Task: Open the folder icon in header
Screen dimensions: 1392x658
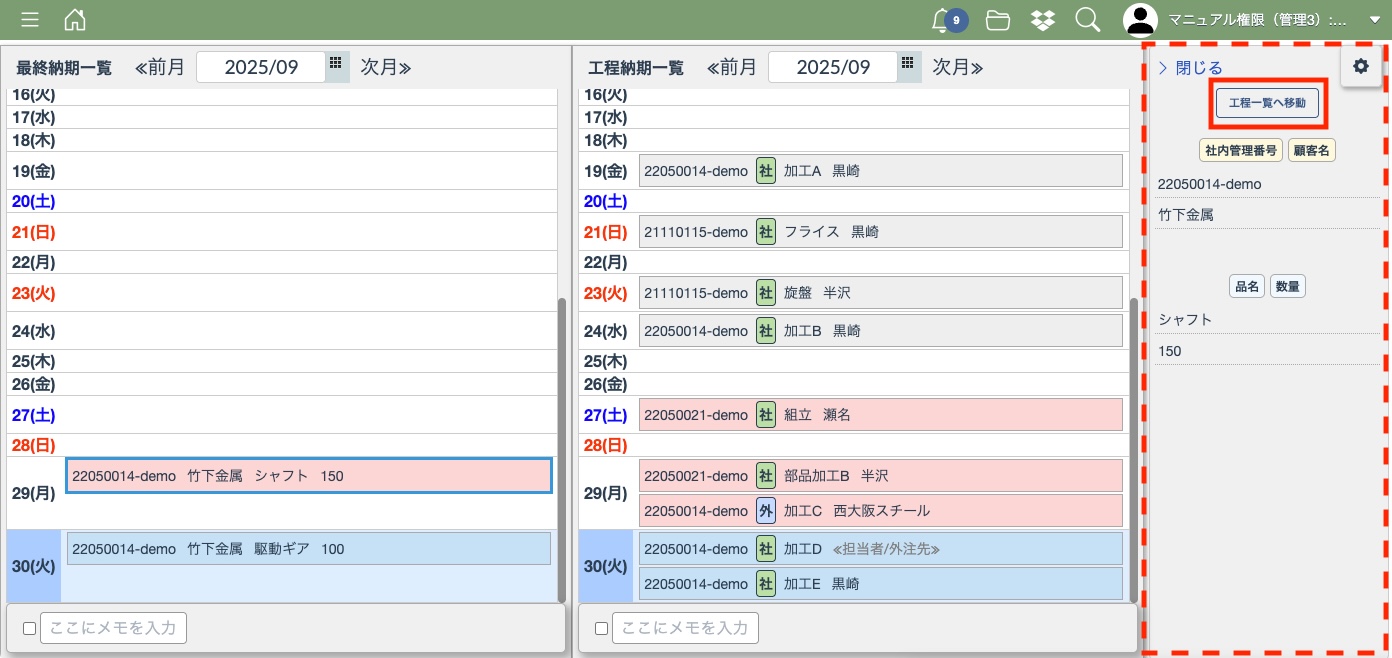Action: point(997,20)
